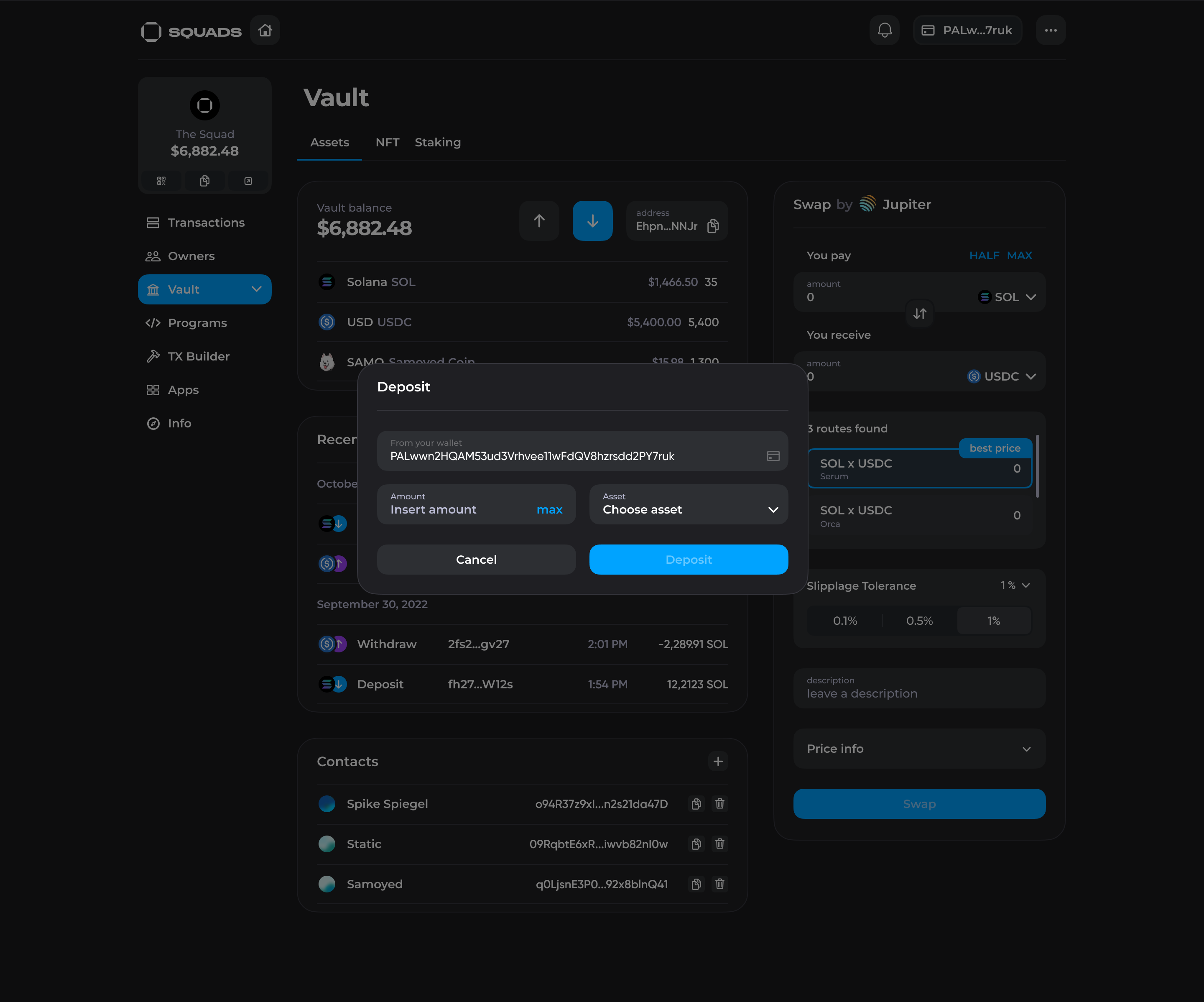Click the routes list scrollbar
This screenshot has height=1002, width=1204.
pos(1038,466)
